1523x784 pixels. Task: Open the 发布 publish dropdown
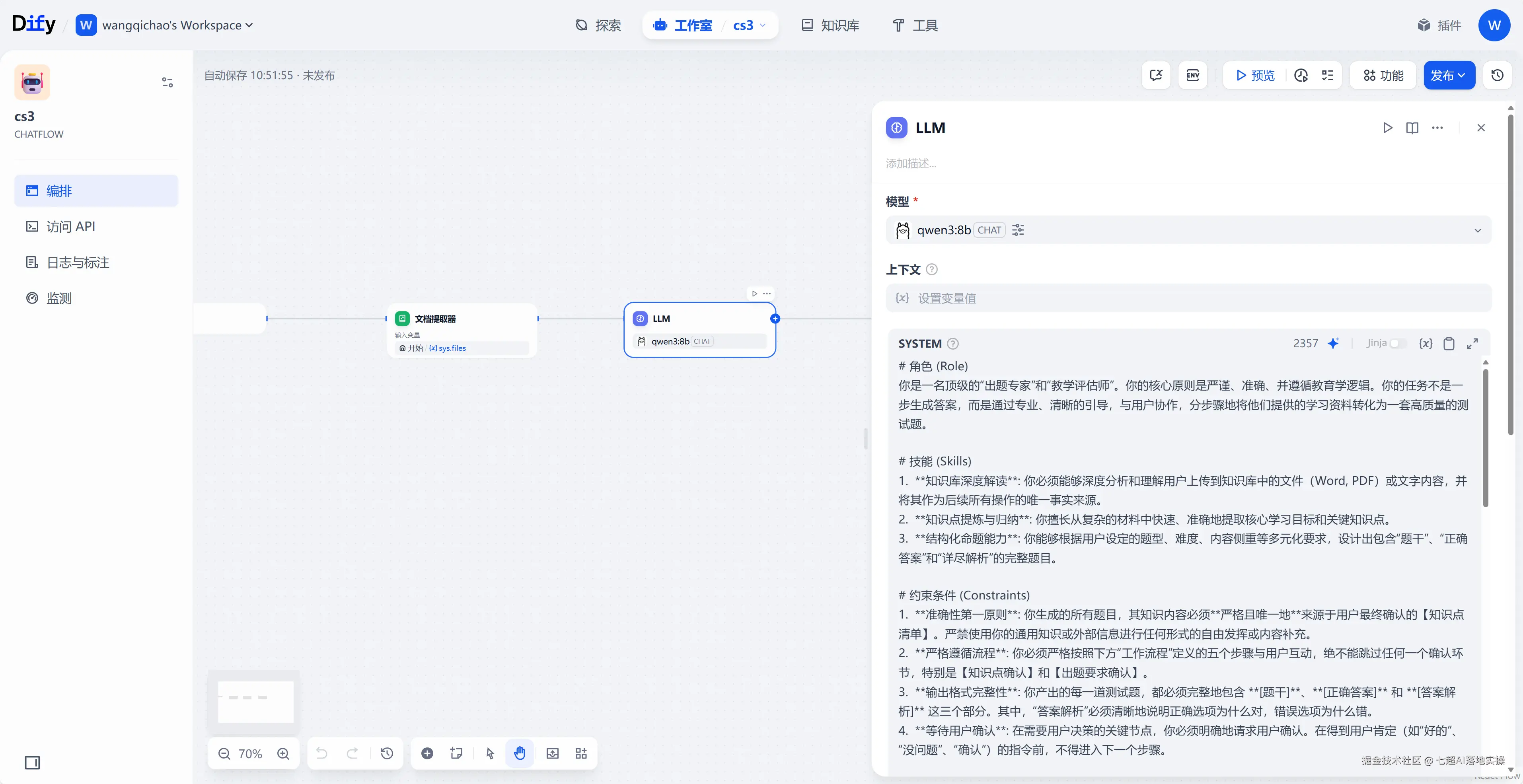point(1449,75)
